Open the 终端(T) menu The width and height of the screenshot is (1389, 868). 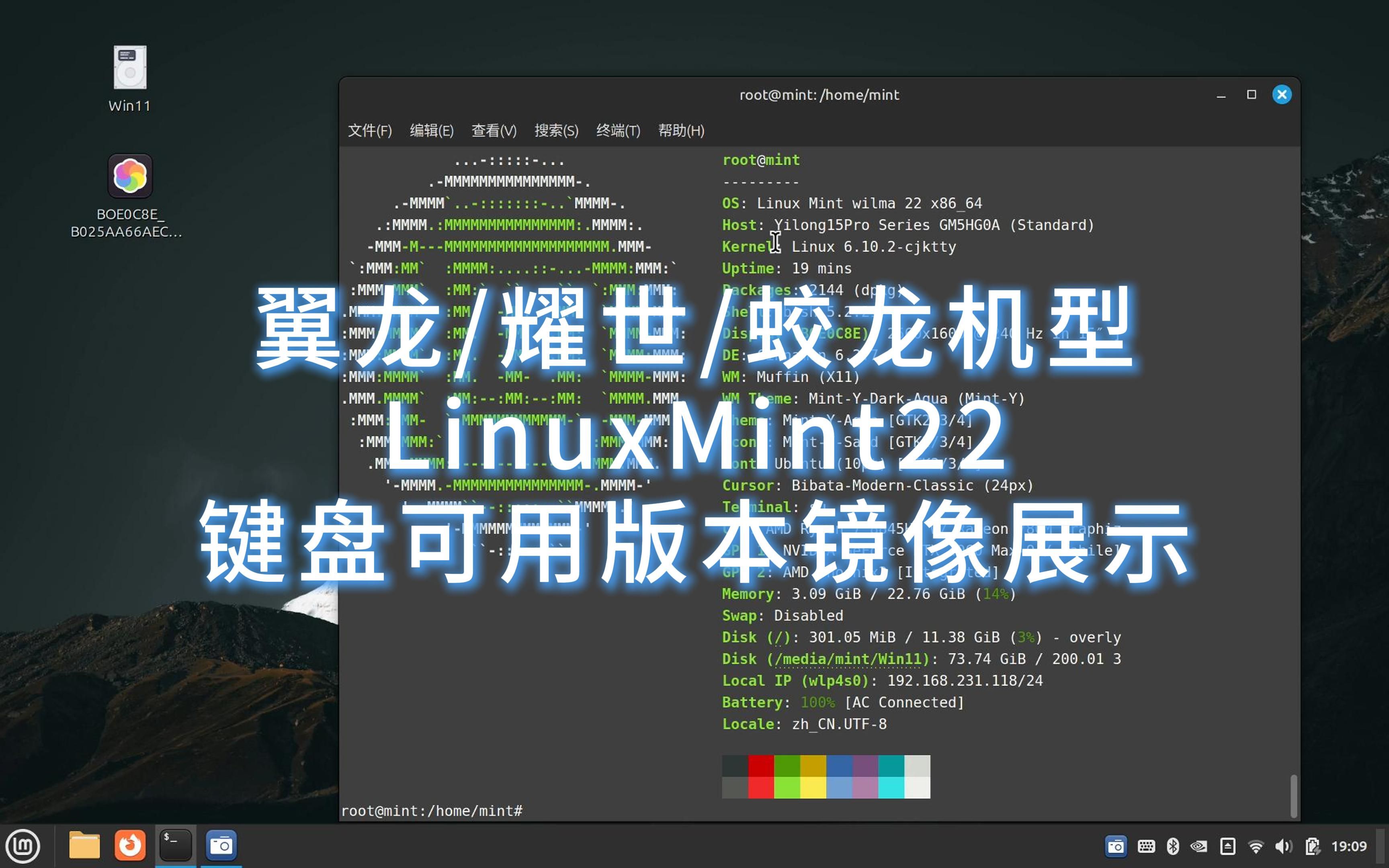618,130
